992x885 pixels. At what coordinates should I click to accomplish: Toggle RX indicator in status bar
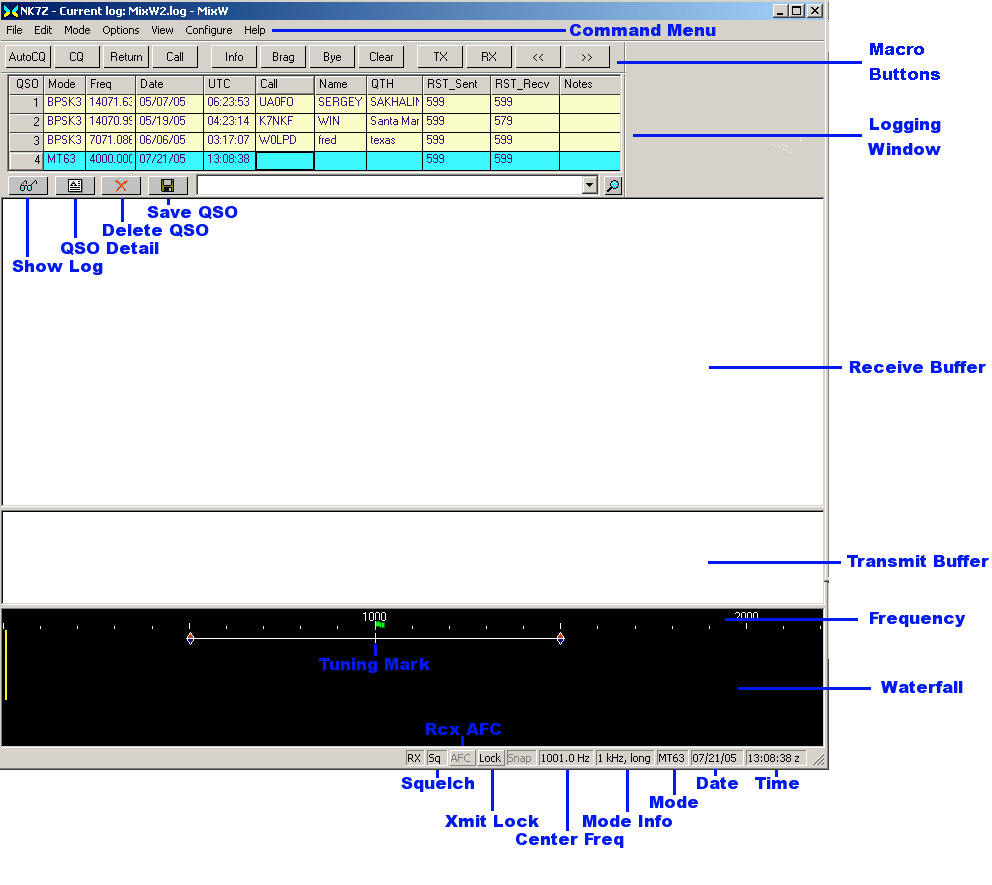414,758
